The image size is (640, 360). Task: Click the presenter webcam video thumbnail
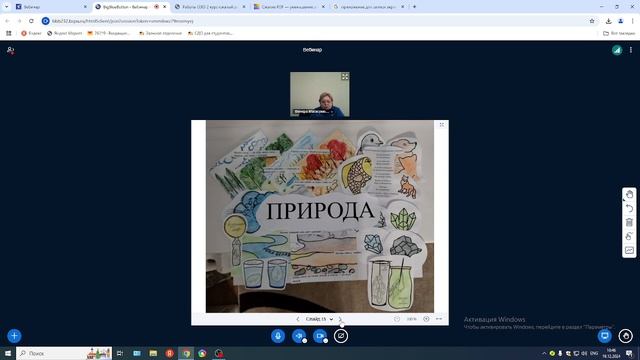point(320,94)
